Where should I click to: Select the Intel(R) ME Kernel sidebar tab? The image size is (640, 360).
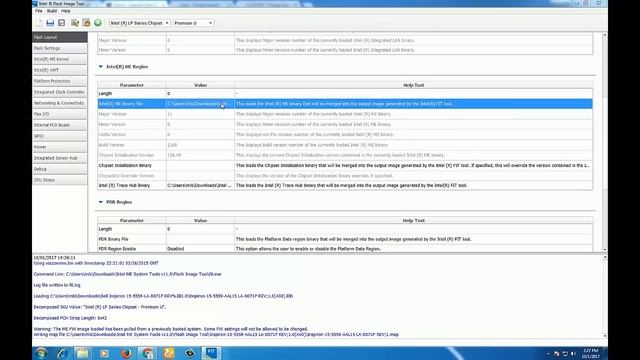tap(60, 59)
